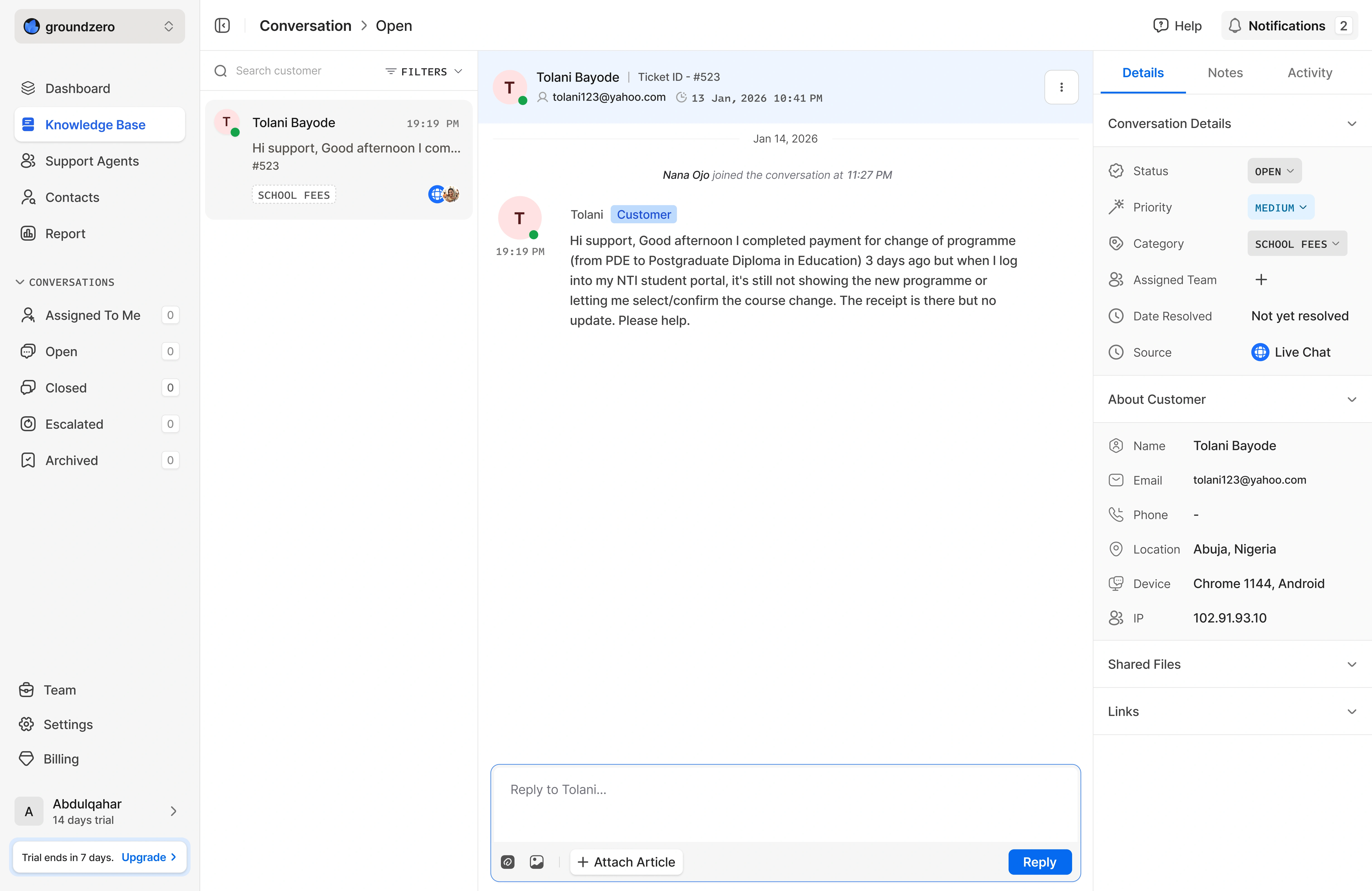Open Settings in the sidebar
The width and height of the screenshot is (1372, 891).
click(68, 725)
